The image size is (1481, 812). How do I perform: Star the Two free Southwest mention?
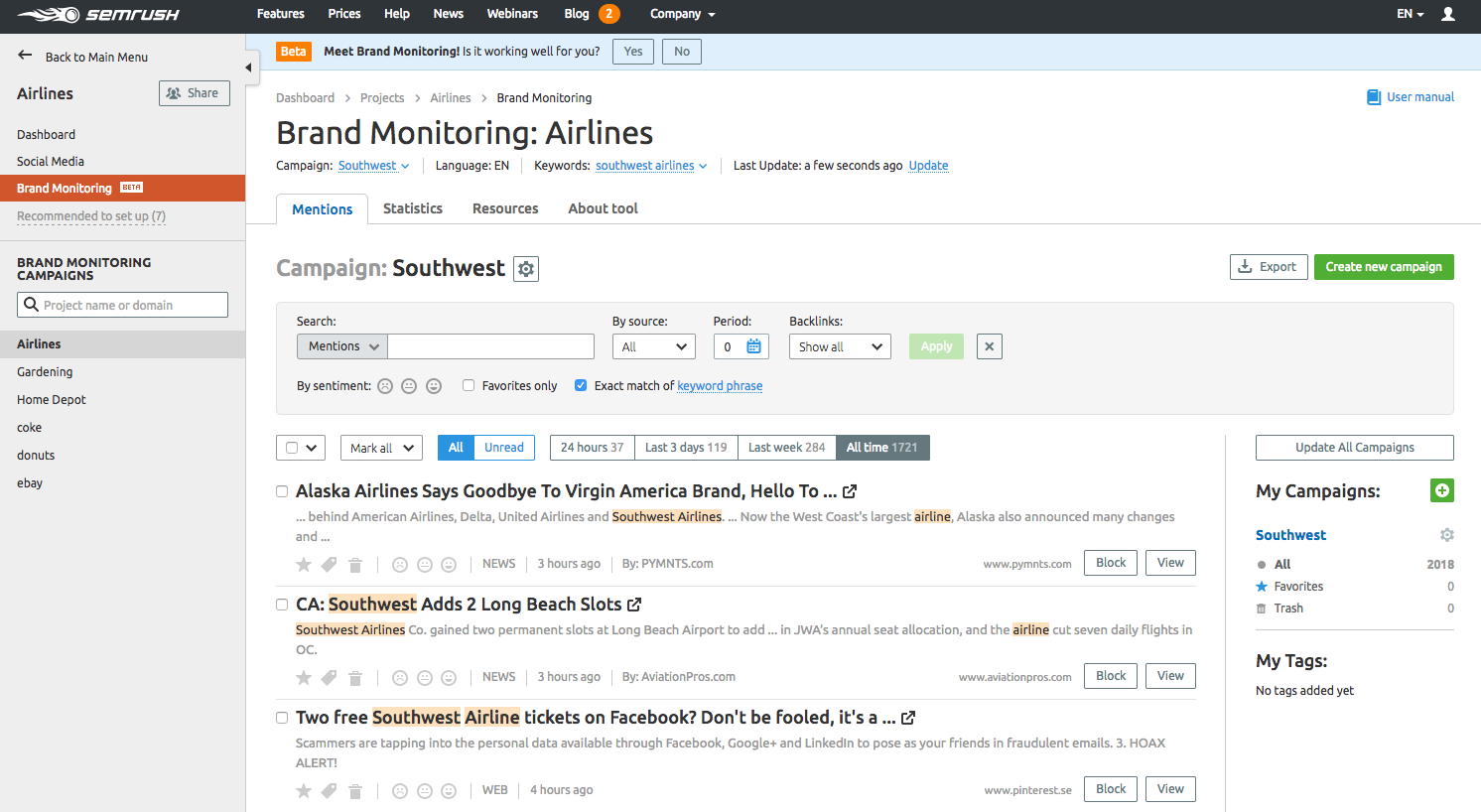[x=304, y=791]
